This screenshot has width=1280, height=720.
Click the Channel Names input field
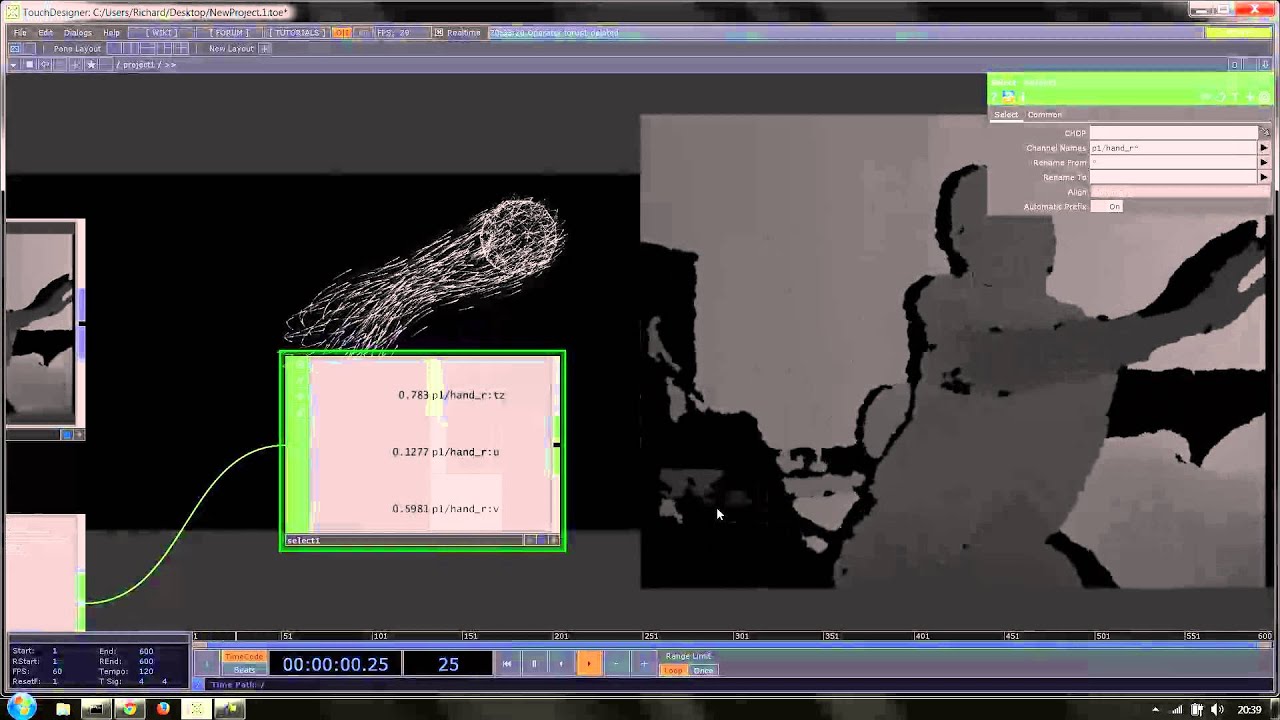click(x=1174, y=148)
